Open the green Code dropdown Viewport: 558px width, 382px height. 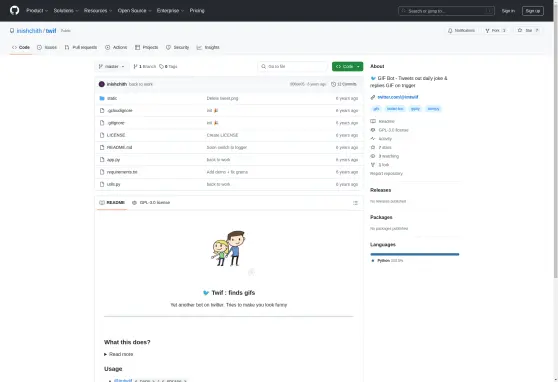pyautogui.click(x=347, y=67)
